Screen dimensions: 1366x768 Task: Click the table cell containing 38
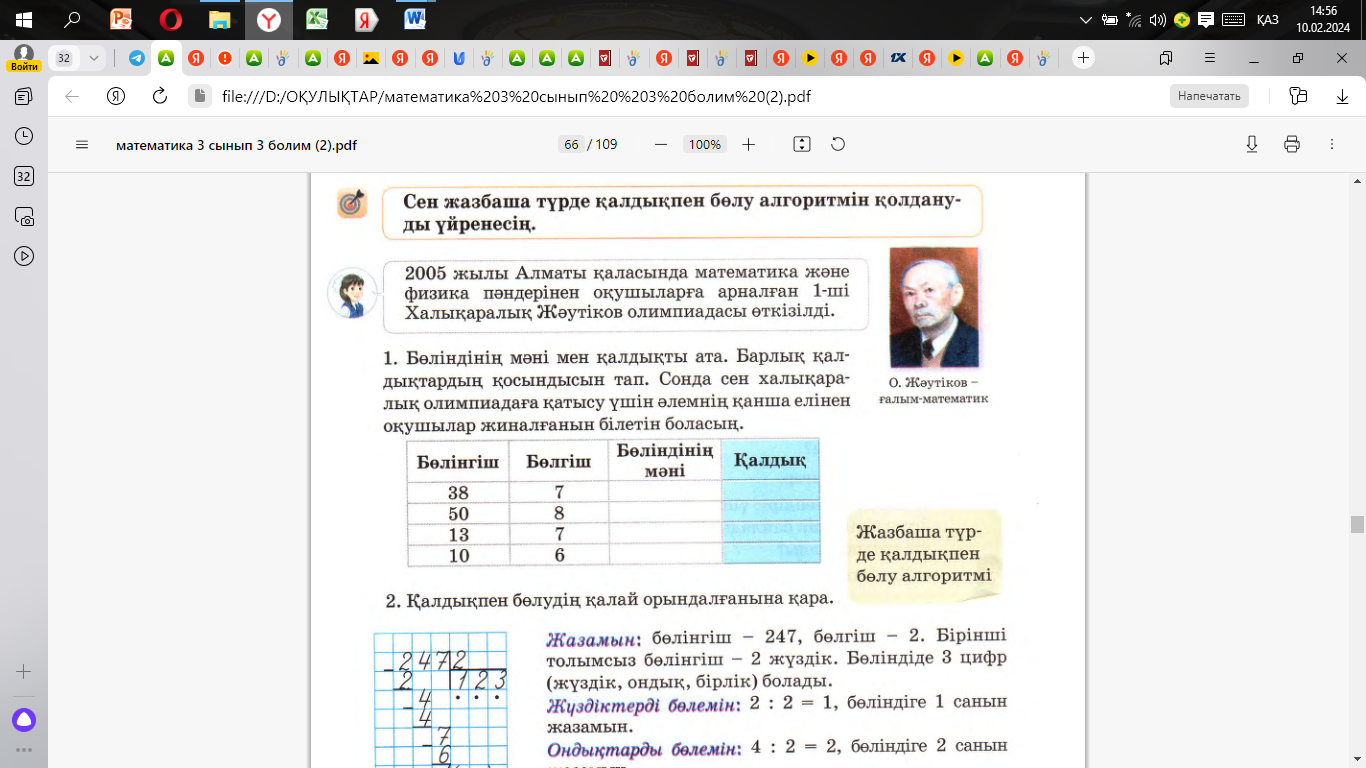coord(458,492)
